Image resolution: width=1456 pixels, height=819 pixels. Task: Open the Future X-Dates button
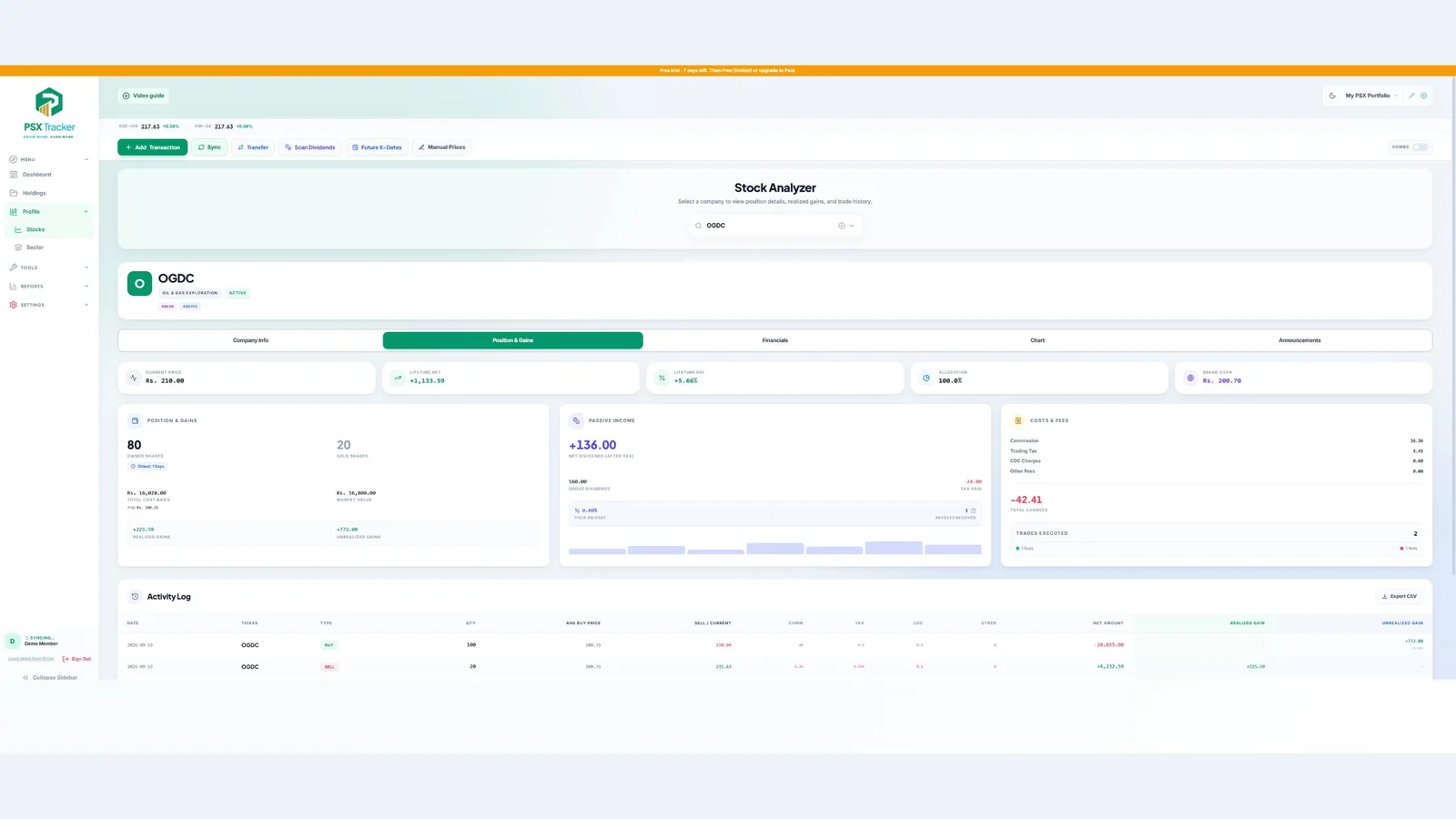377,147
